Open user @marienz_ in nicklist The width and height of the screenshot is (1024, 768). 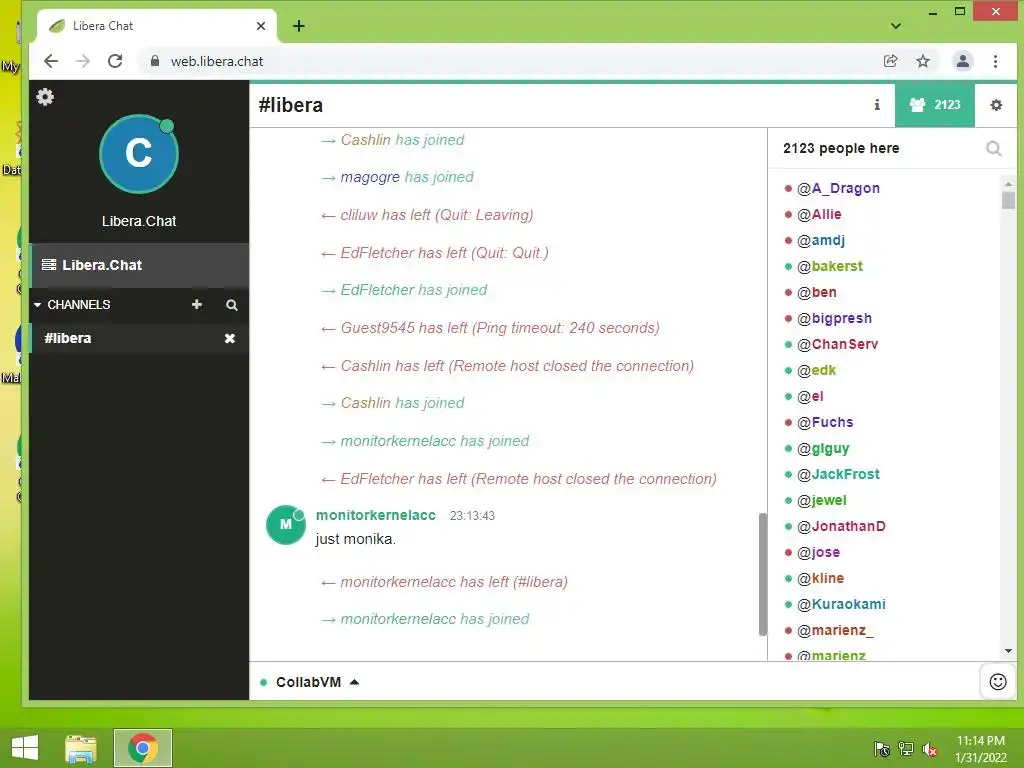point(835,630)
